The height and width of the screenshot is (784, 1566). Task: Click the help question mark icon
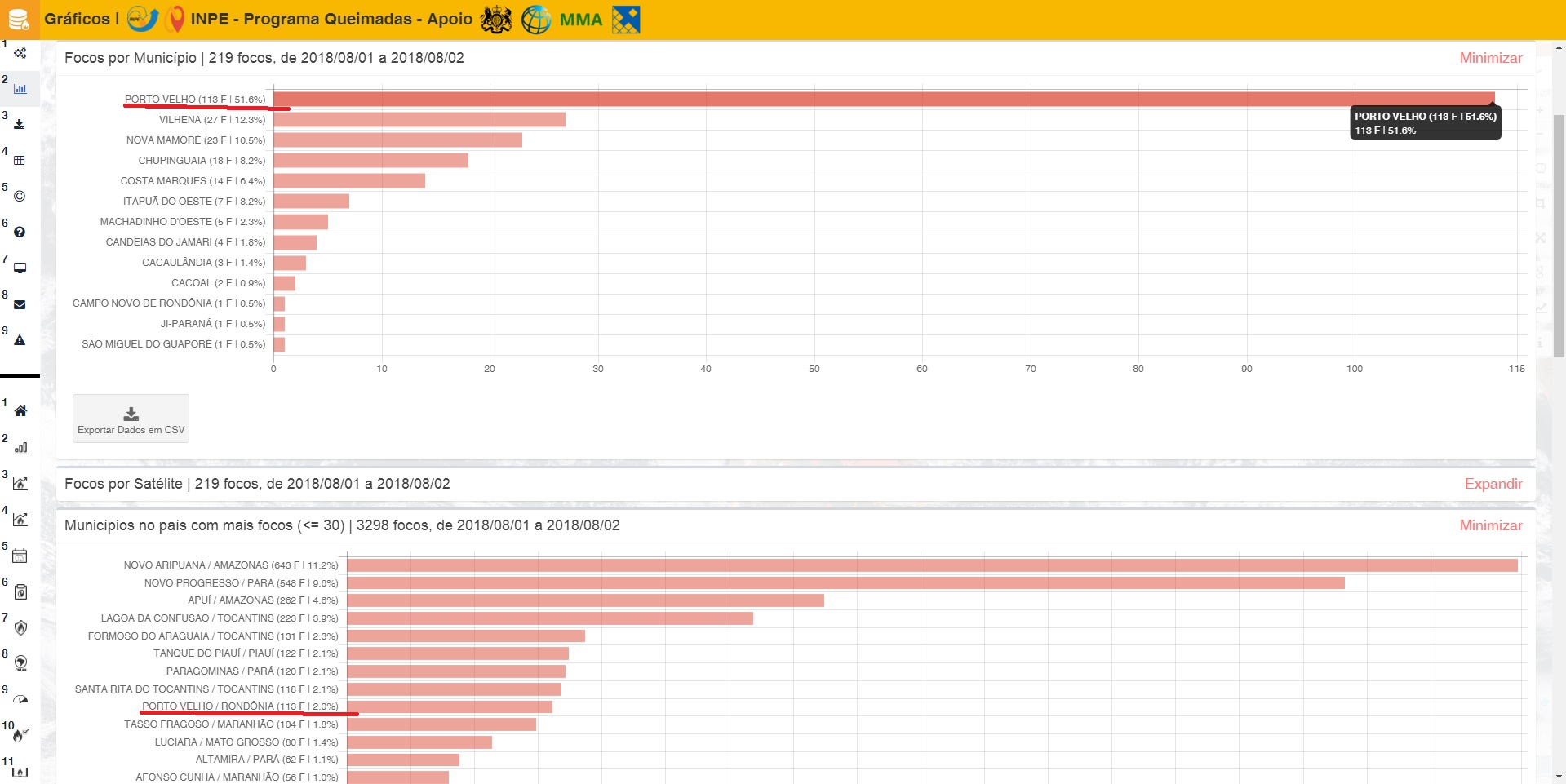click(20, 233)
